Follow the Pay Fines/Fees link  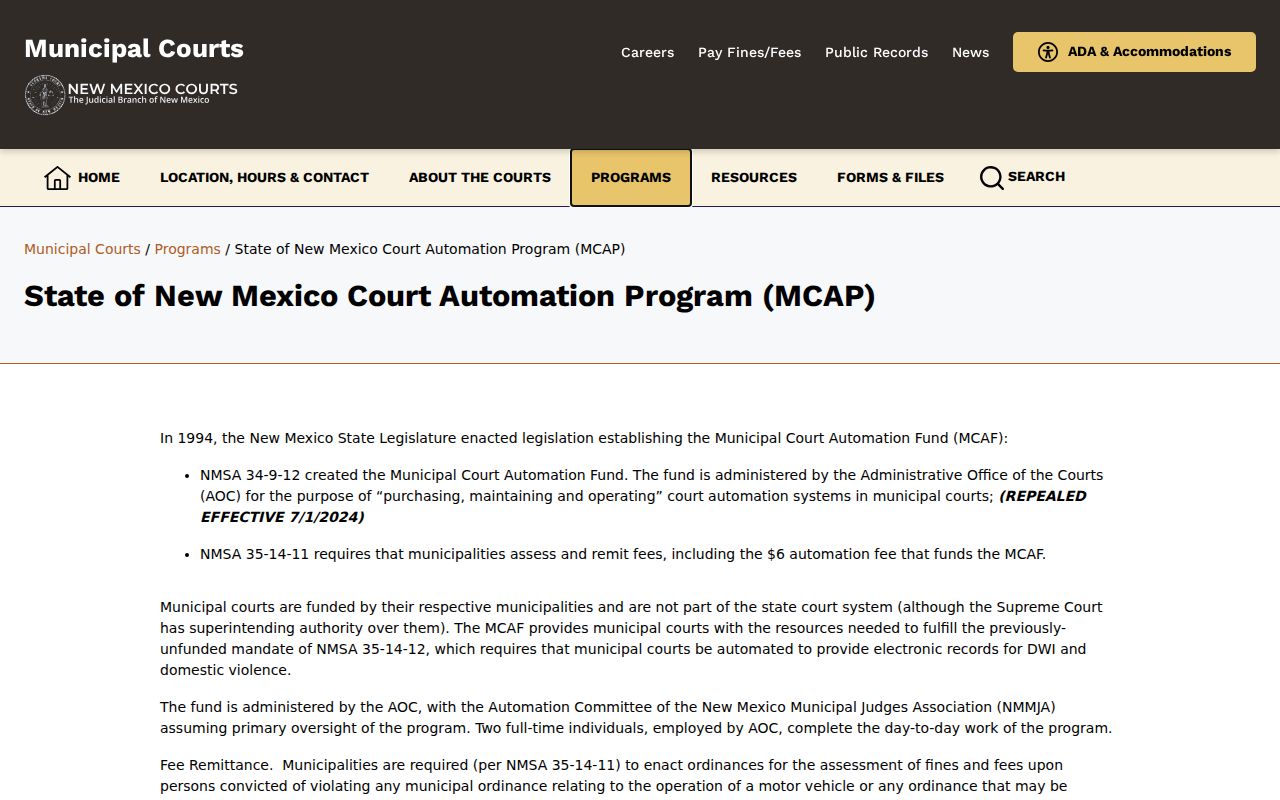pyautogui.click(x=750, y=53)
